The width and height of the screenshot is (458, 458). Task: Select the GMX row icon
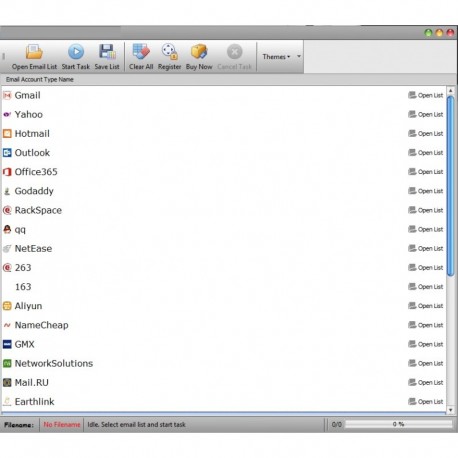[x=7, y=344]
